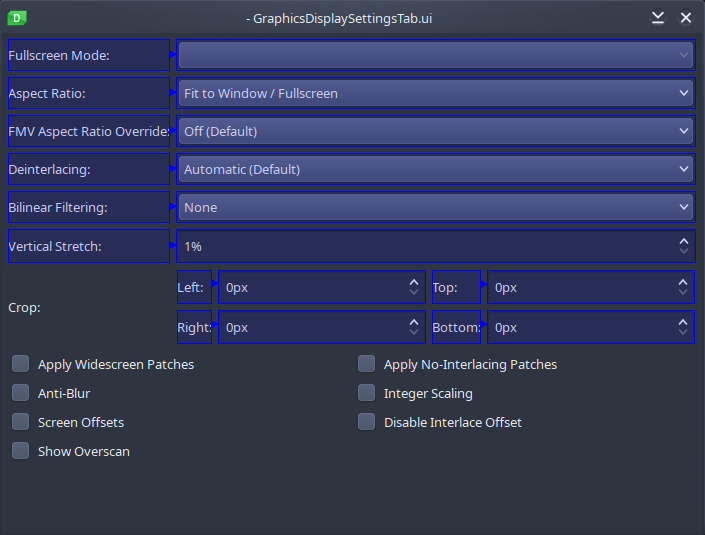Expand the Deinterlacing dropdown list
Image resolution: width=705 pixels, height=535 pixels.
[x=434, y=169]
